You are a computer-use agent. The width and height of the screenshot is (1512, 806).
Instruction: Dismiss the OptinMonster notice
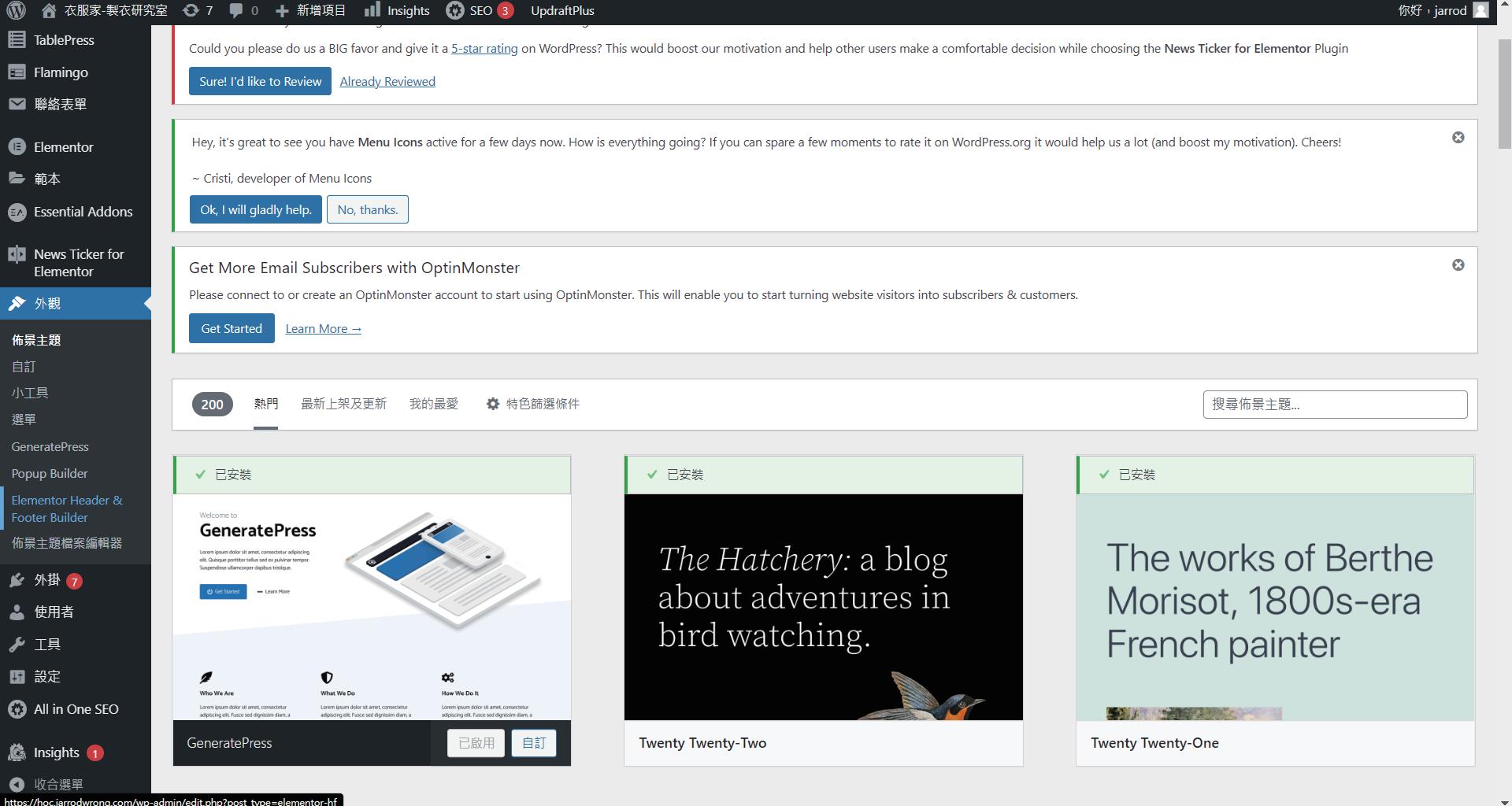pyautogui.click(x=1458, y=265)
